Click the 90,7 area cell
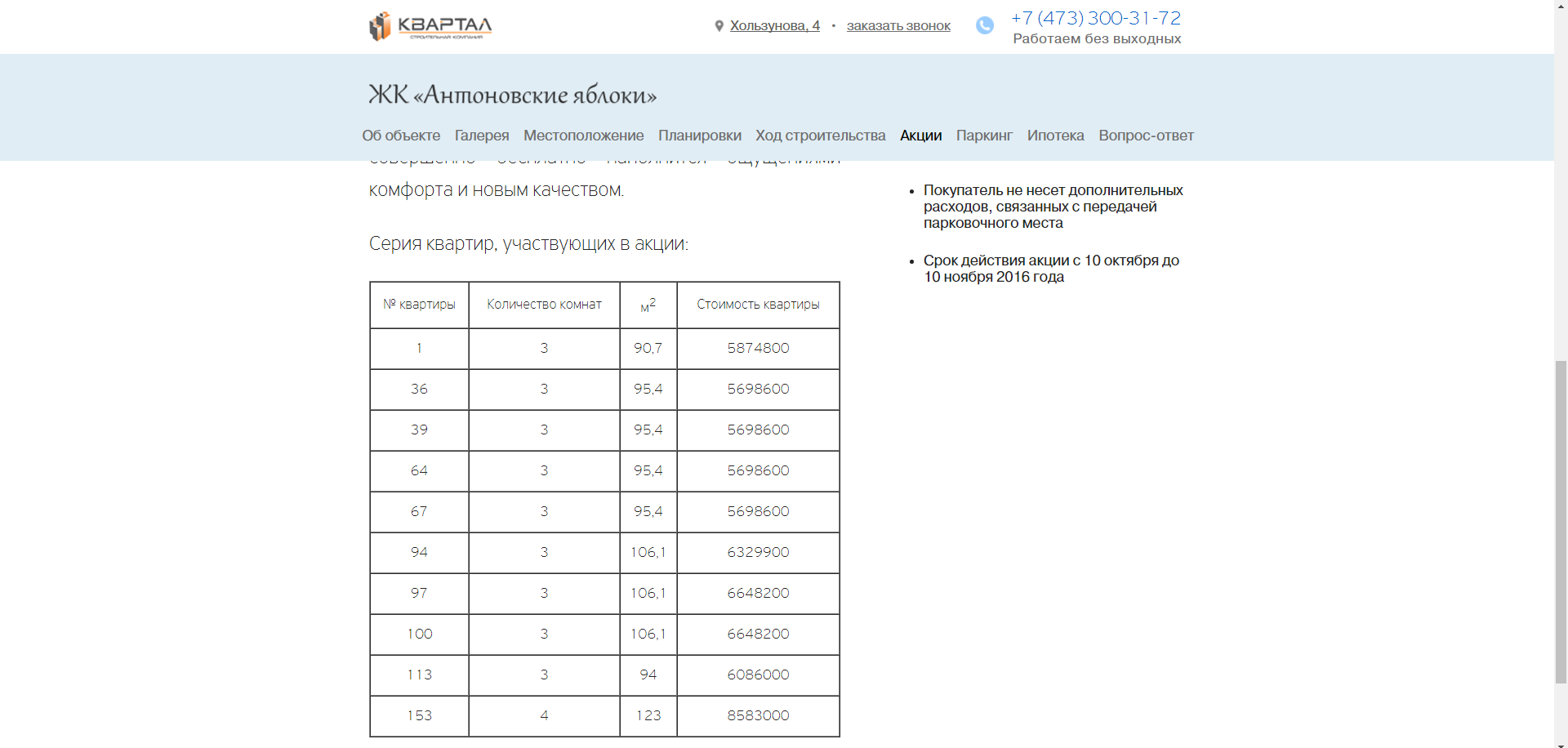Viewport: 1568px width, 748px height. (x=648, y=349)
